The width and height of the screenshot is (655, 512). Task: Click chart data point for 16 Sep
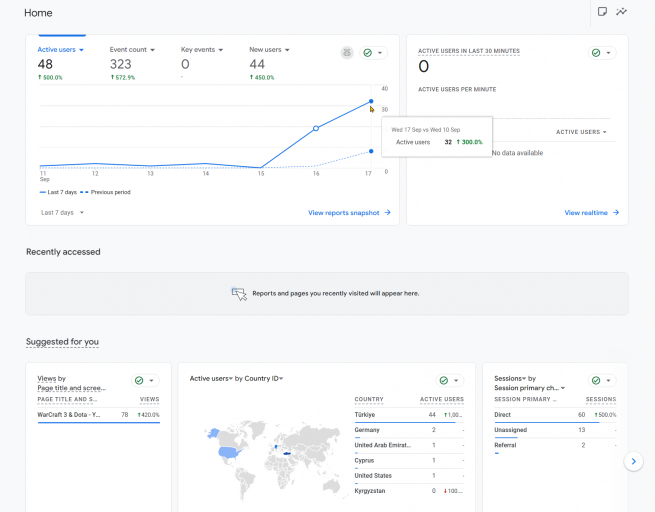tap(316, 128)
